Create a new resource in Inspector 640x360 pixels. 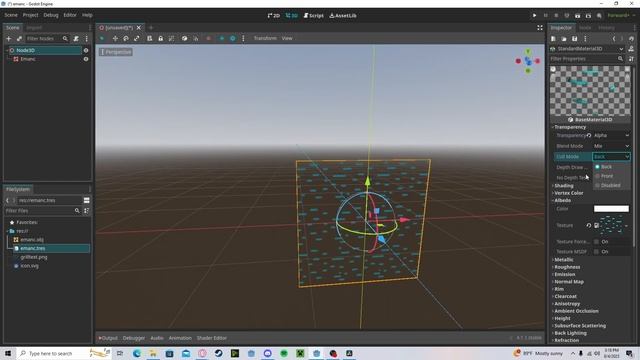click(x=553, y=38)
